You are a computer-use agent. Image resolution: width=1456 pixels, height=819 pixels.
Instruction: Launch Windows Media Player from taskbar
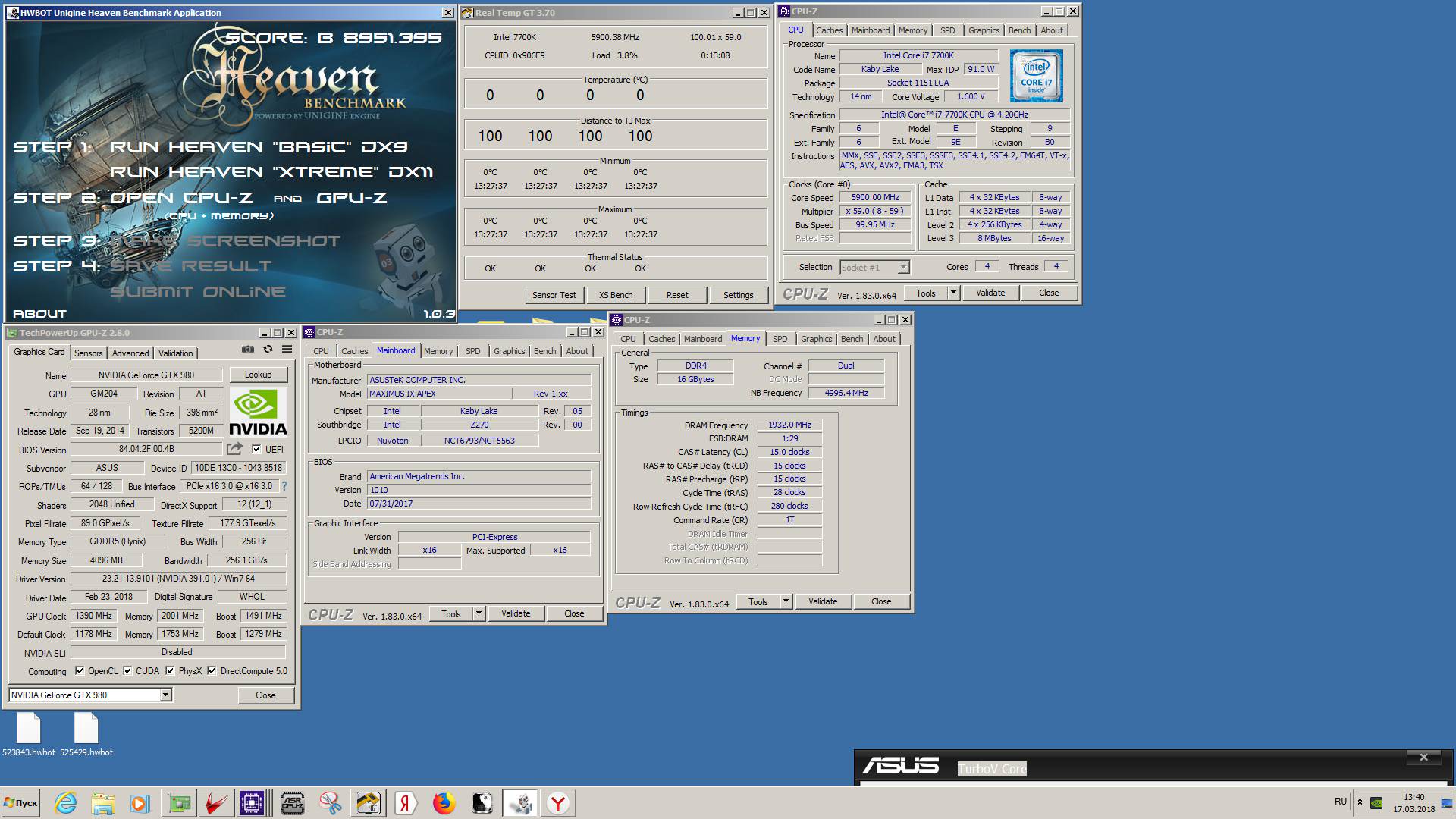point(140,803)
